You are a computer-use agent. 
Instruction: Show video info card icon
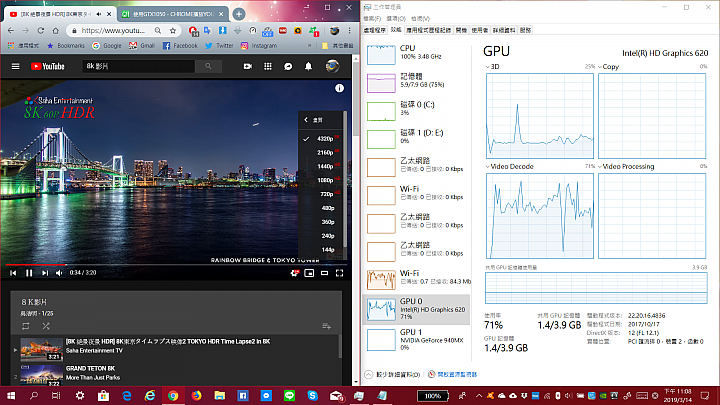point(339,88)
